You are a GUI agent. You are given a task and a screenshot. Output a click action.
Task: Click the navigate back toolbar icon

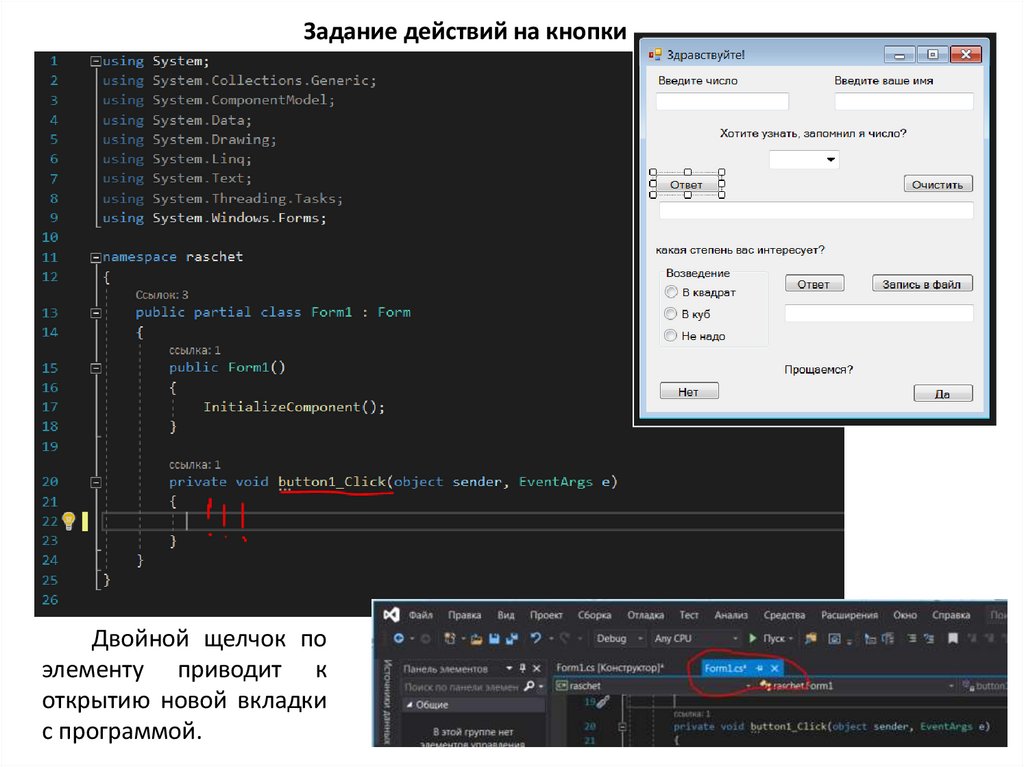(399, 638)
